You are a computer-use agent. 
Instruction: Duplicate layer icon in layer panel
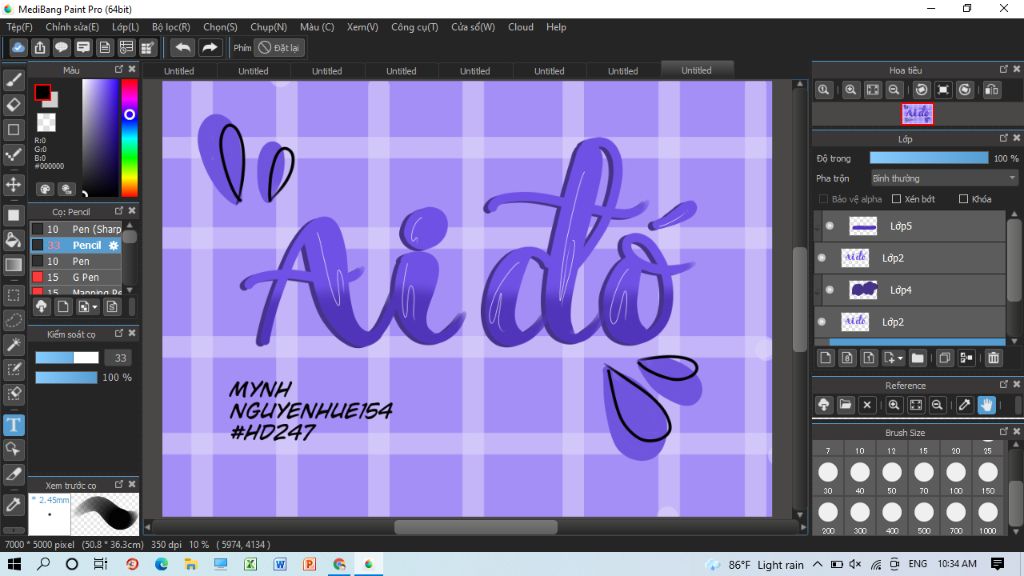coord(944,358)
